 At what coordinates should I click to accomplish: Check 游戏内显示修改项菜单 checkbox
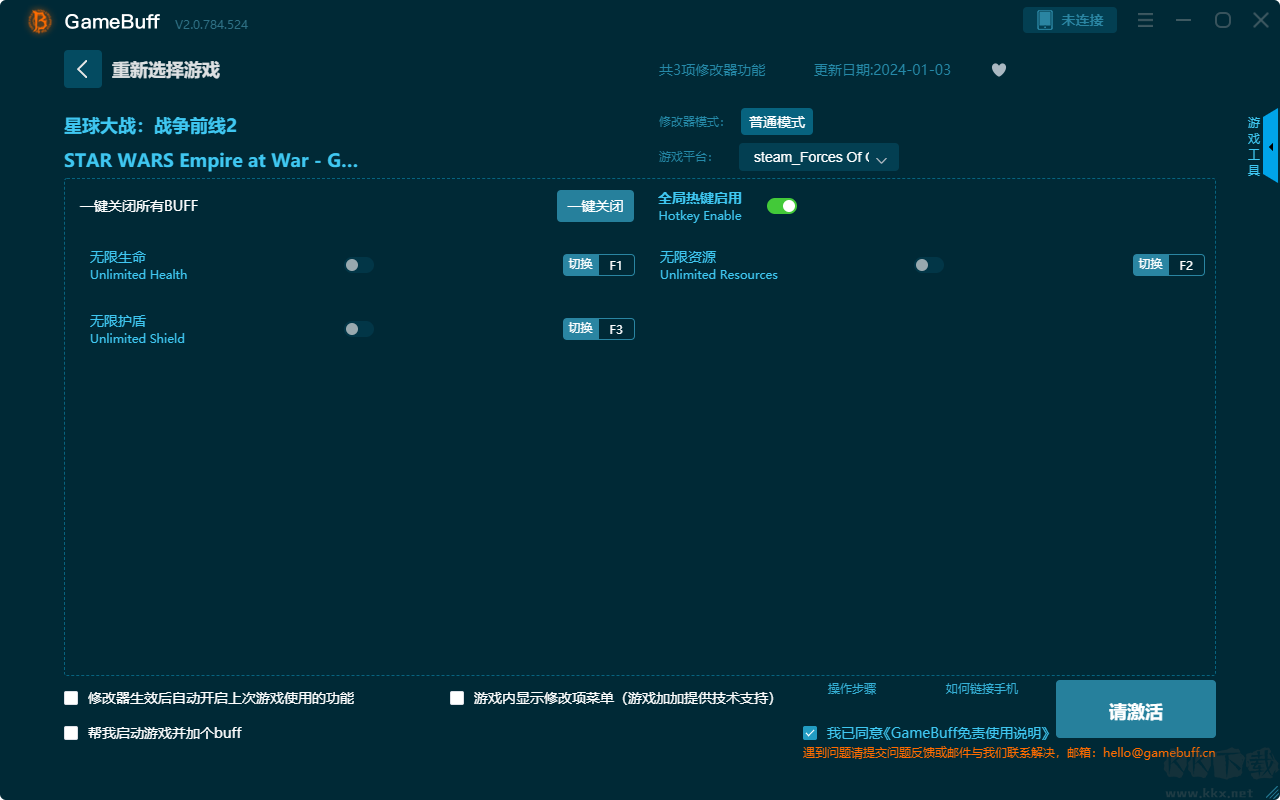(x=457, y=698)
